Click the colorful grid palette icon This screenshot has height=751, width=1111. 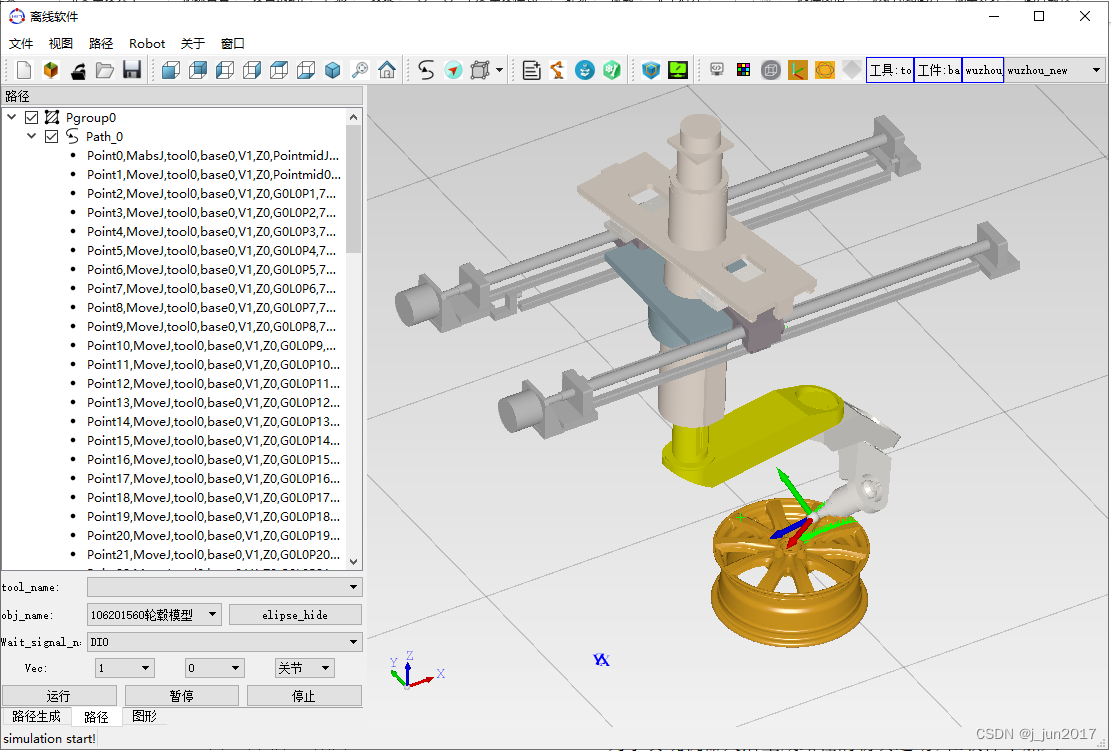743,70
